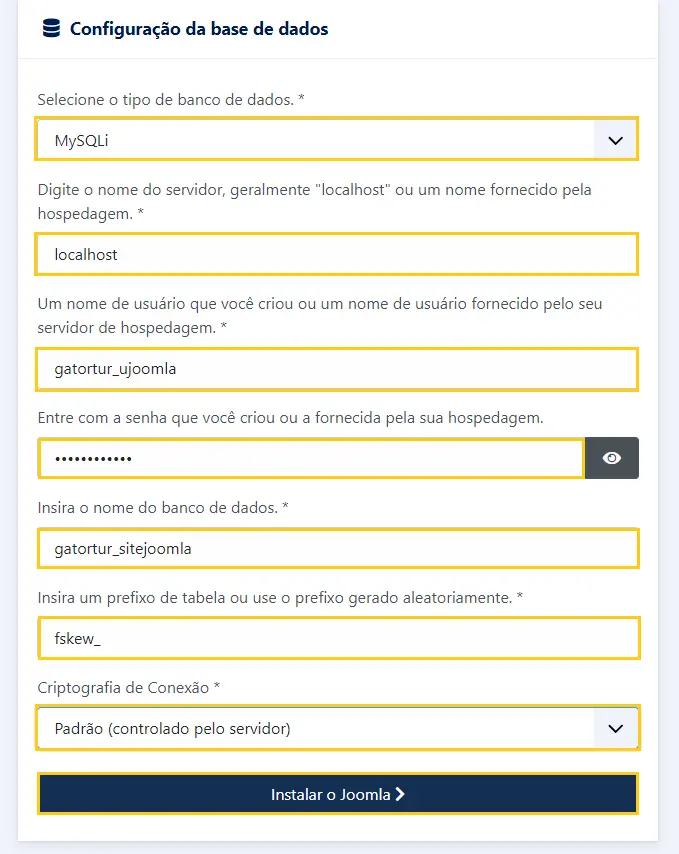Select the MySQLi database type value

point(82,141)
